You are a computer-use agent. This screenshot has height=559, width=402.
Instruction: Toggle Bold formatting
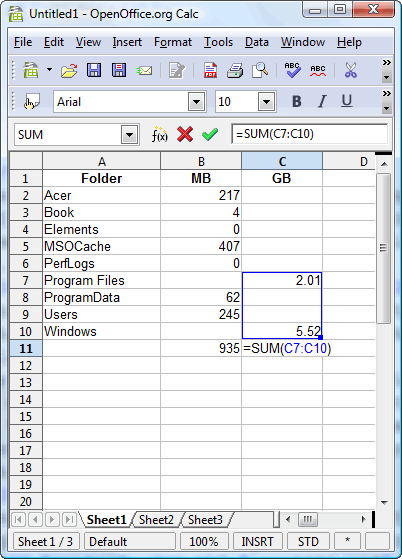click(297, 102)
